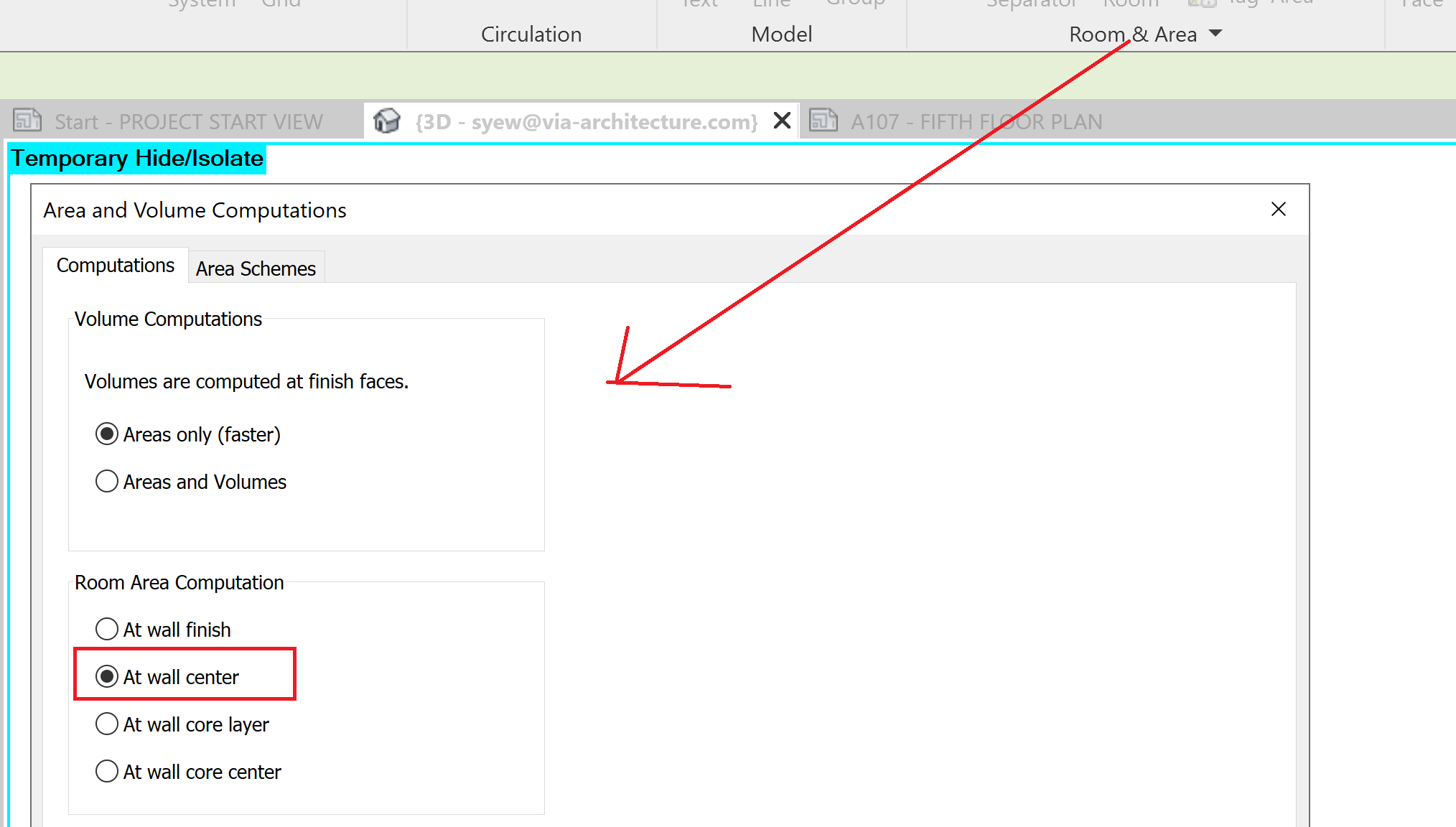Viewport: 1456px width, 827px height.
Task: Close the Area and Volume Computations dialog
Action: 1278,210
